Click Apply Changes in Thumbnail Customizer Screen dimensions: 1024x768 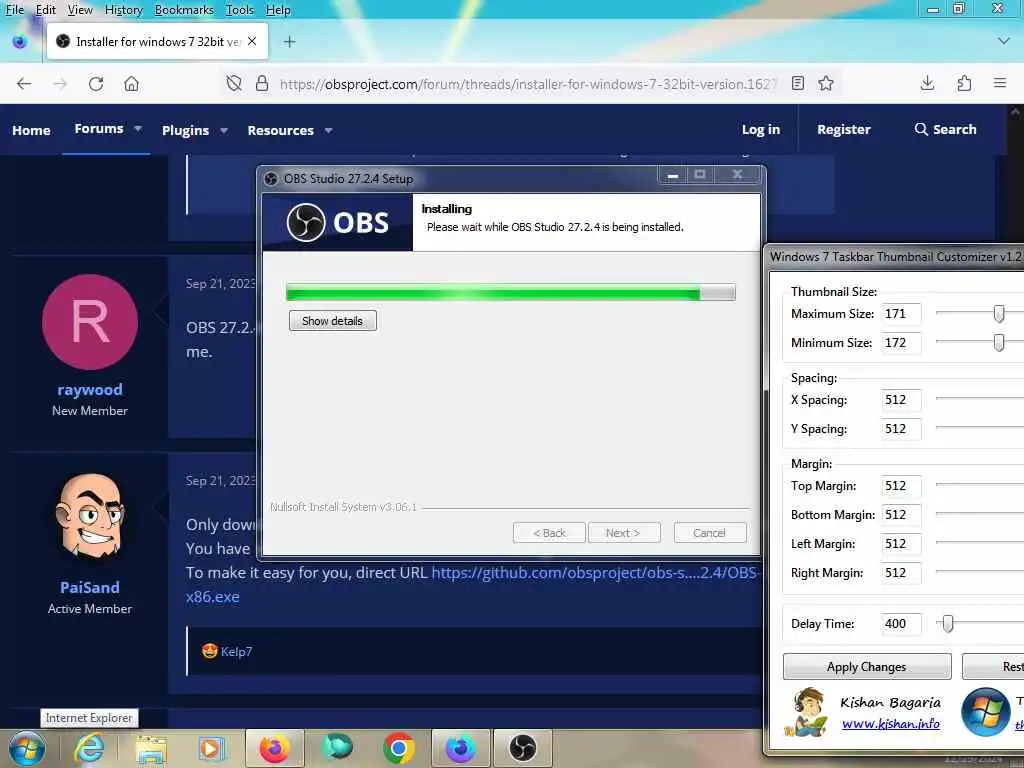pyautogui.click(x=867, y=667)
